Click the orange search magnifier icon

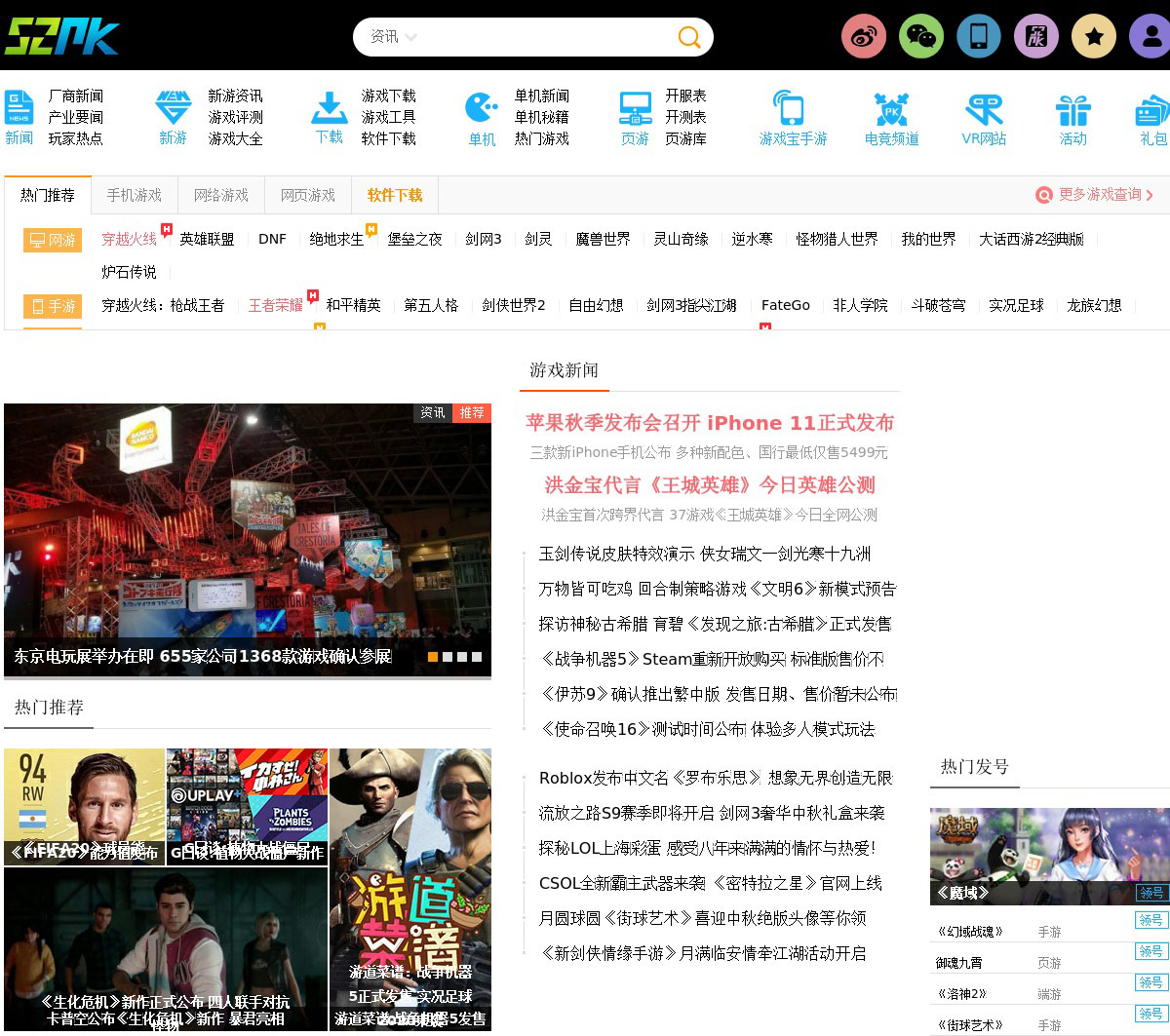(x=689, y=37)
